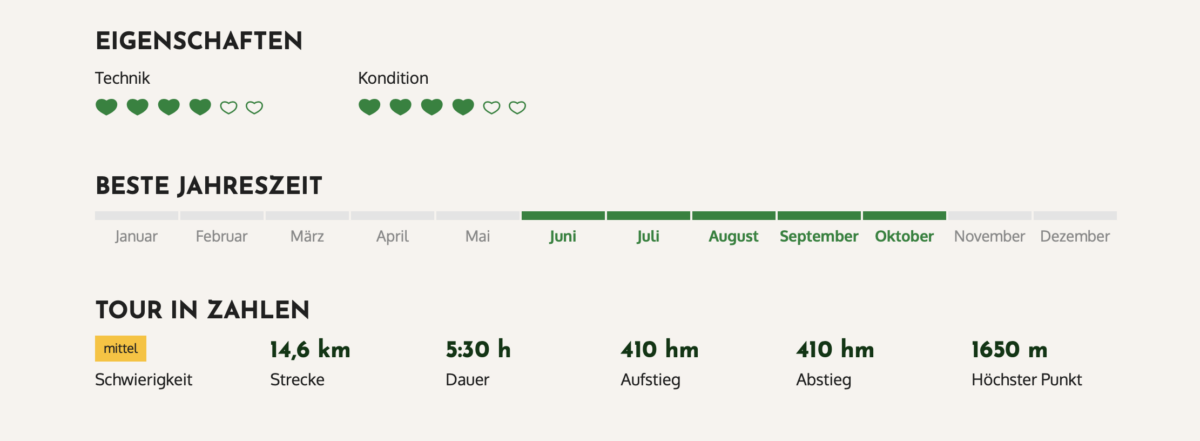This screenshot has width=1200, height=441.
Task: Select the Dezember month label
Action: pos(1075,237)
